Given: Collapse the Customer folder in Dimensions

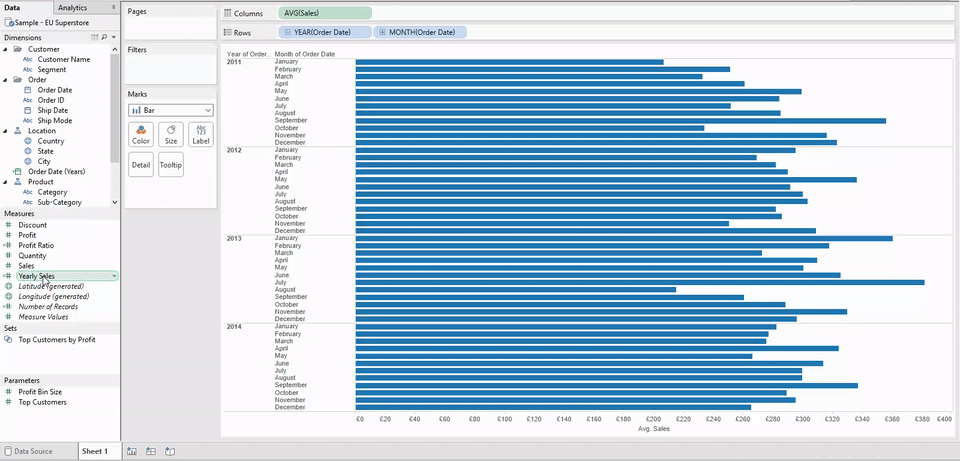Looking at the screenshot, I should pos(7,49).
